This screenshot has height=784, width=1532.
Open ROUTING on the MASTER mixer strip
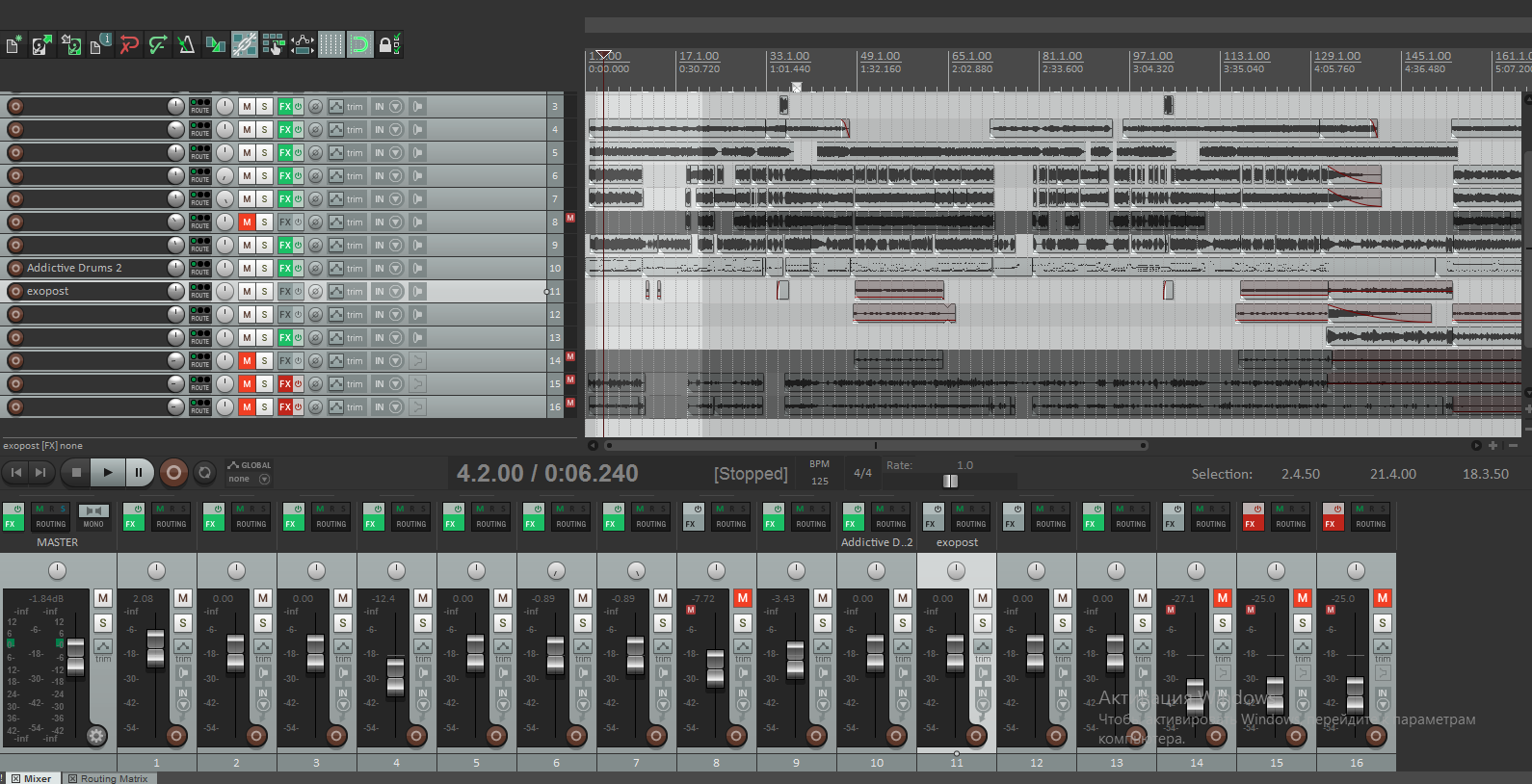point(50,517)
